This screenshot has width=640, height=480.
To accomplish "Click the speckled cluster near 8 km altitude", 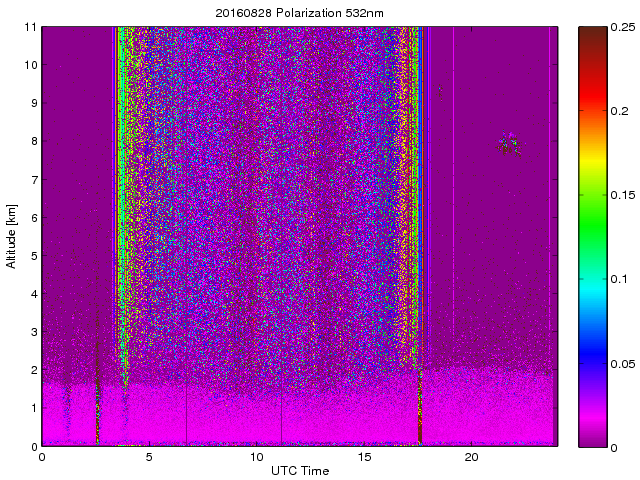I will point(511,146).
